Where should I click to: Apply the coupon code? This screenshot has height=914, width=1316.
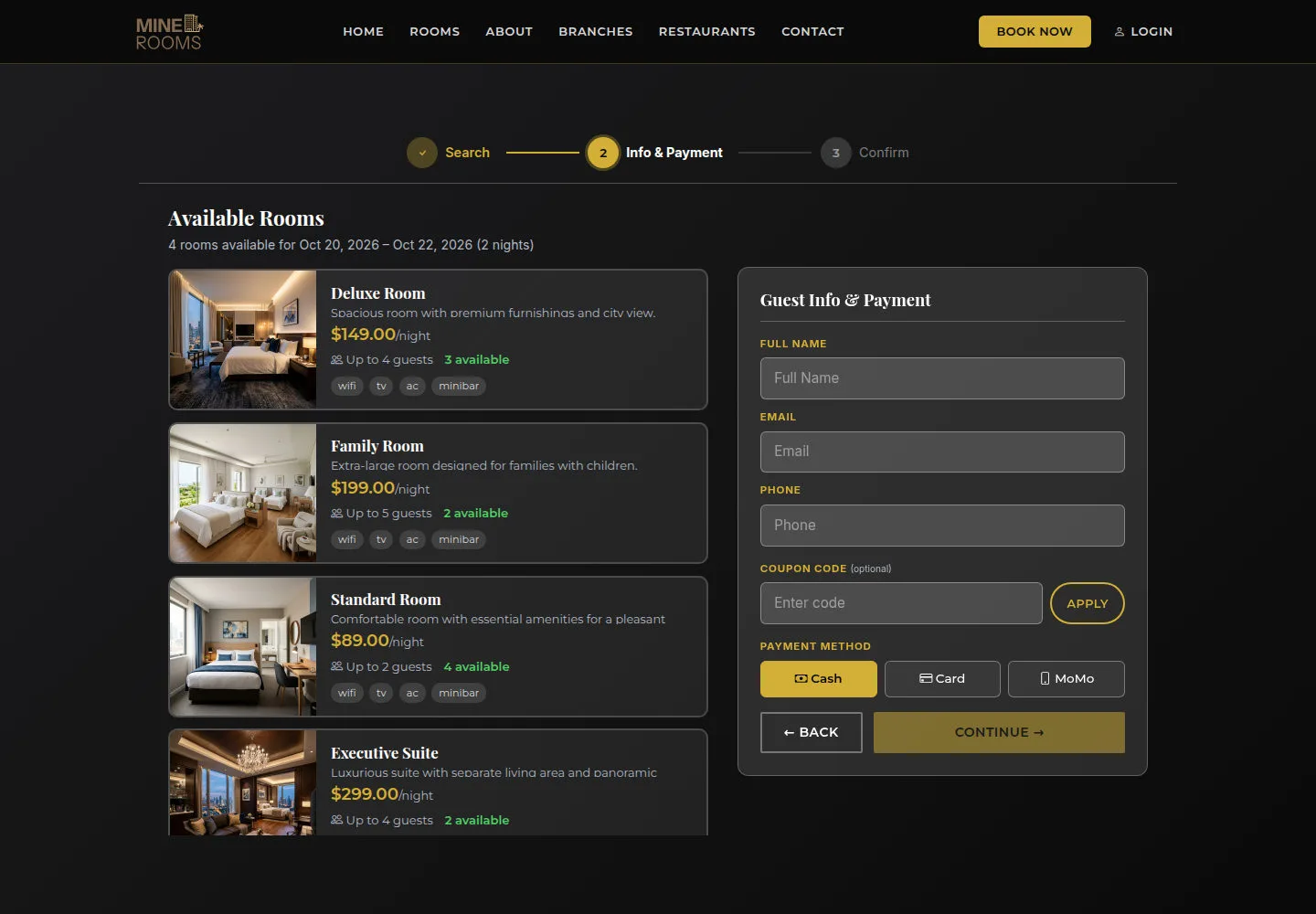(1088, 603)
